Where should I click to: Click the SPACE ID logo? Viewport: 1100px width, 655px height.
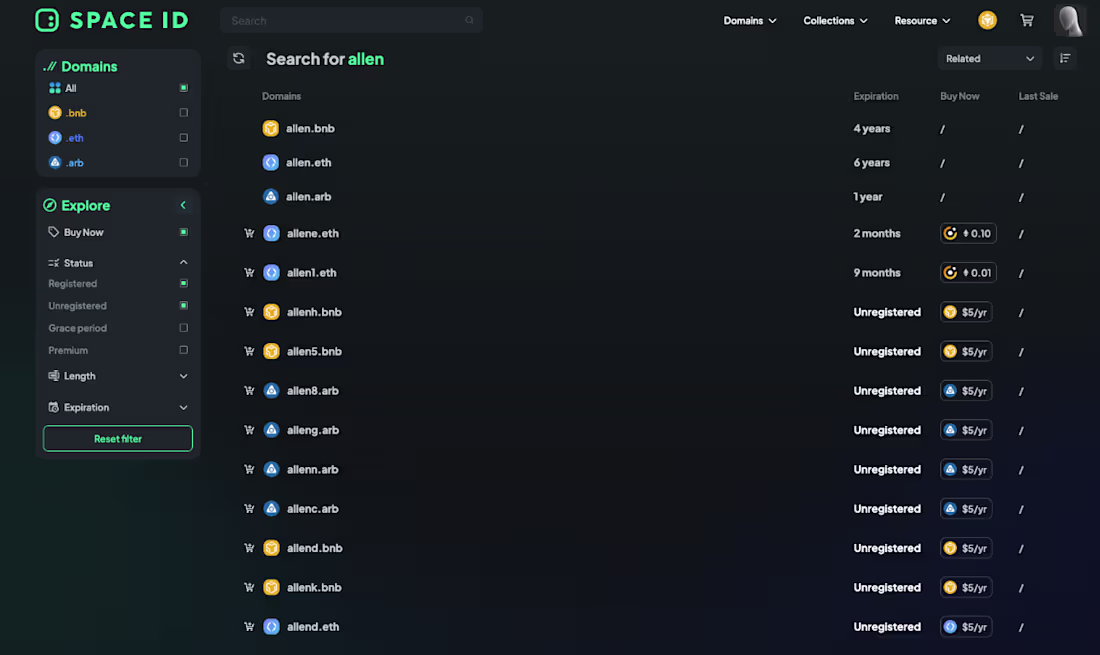coord(112,20)
